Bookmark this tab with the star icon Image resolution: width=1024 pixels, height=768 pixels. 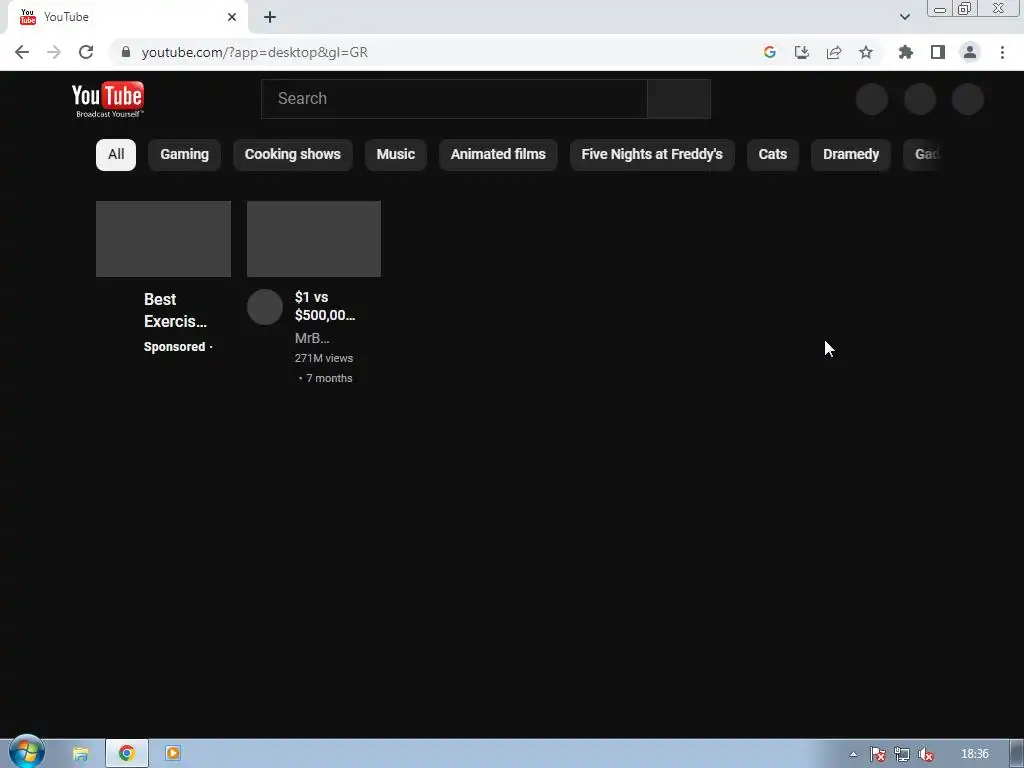(866, 52)
